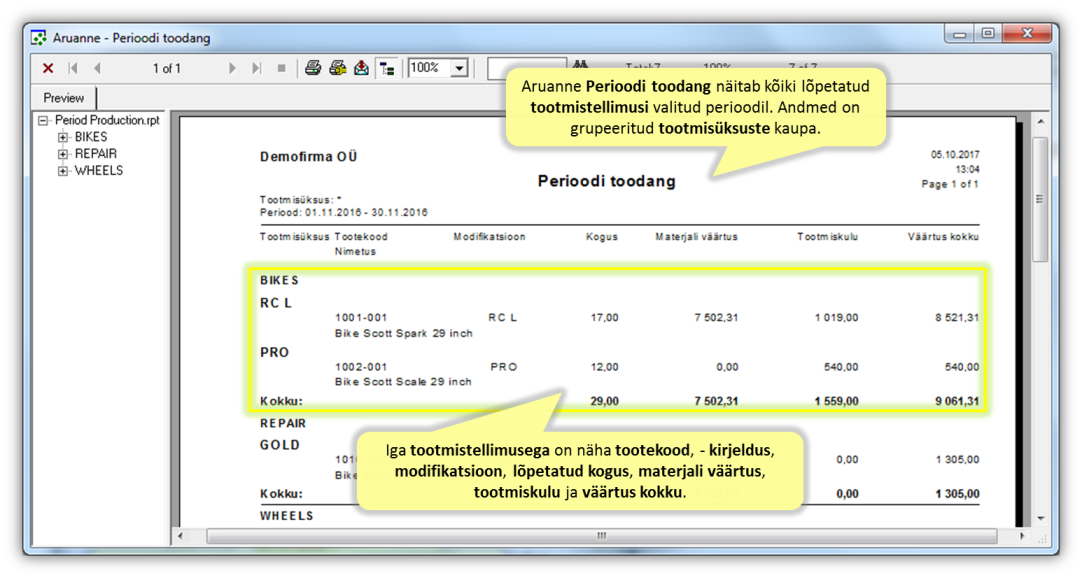The width and height of the screenshot is (1082, 578).
Task: Click the WHEELS group header in the report
Action: [x=286, y=515]
